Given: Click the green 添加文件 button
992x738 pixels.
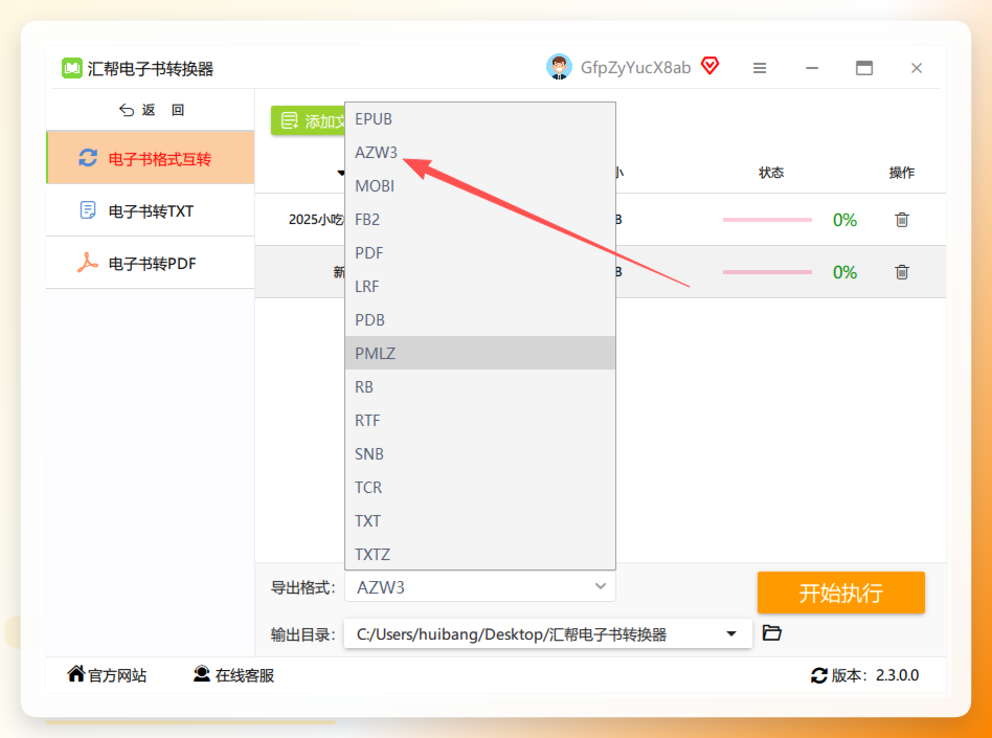Looking at the screenshot, I should (x=308, y=120).
